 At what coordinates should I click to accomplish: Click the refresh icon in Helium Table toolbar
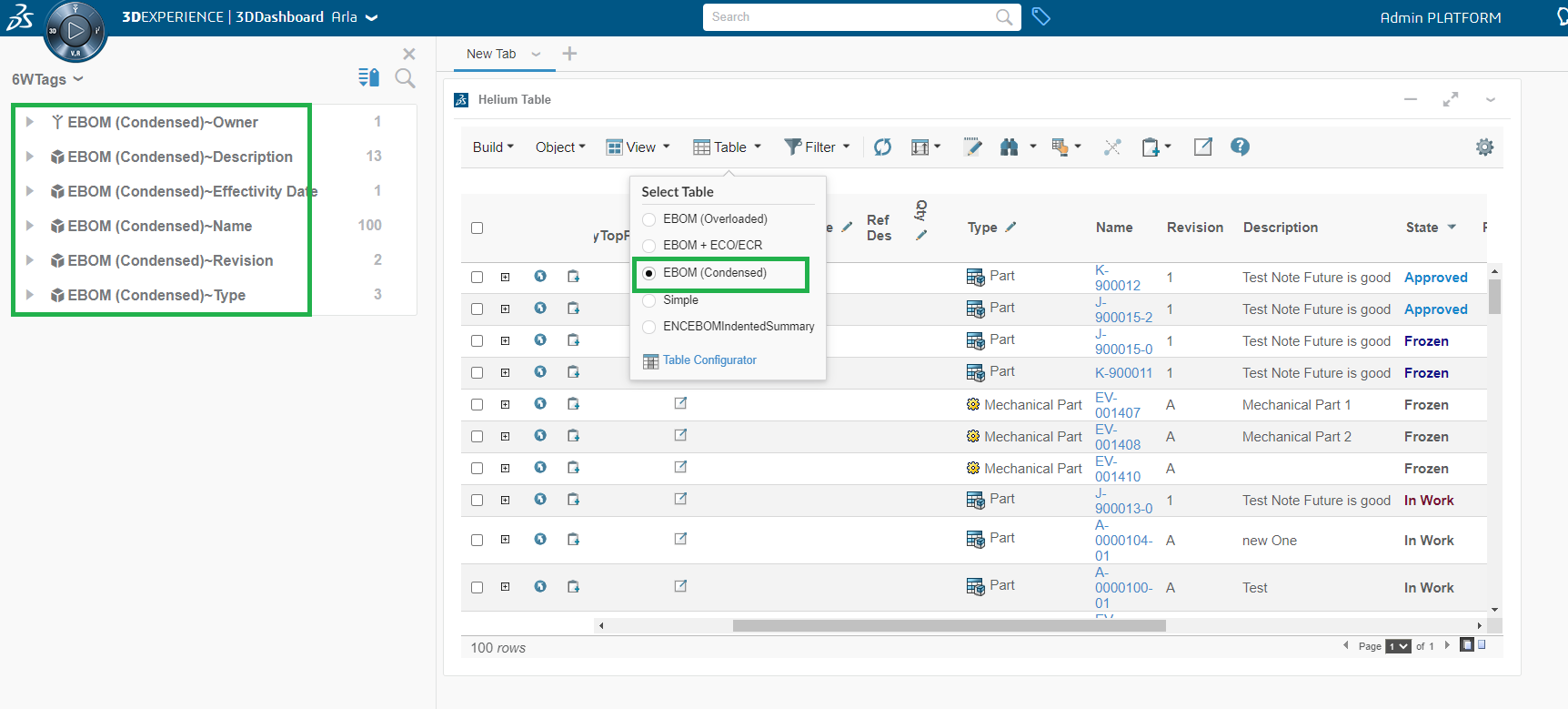click(x=882, y=147)
